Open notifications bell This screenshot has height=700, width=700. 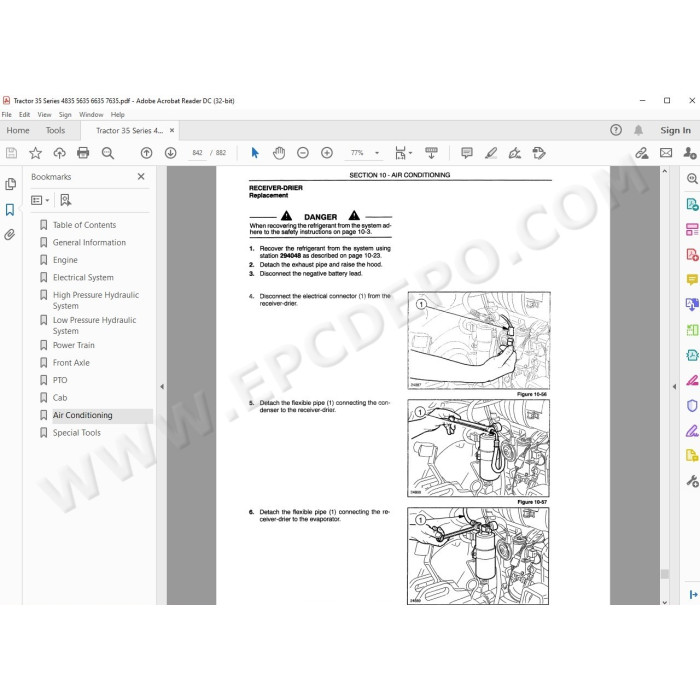(638, 130)
